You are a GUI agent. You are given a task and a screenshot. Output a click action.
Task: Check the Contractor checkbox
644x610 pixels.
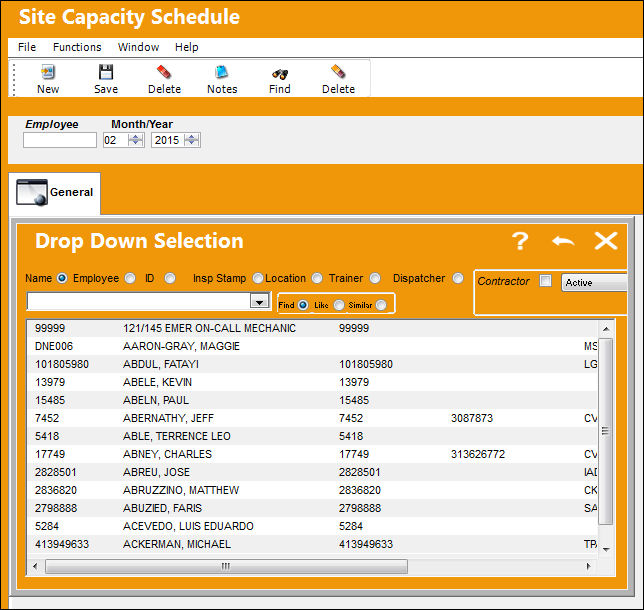[x=545, y=281]
